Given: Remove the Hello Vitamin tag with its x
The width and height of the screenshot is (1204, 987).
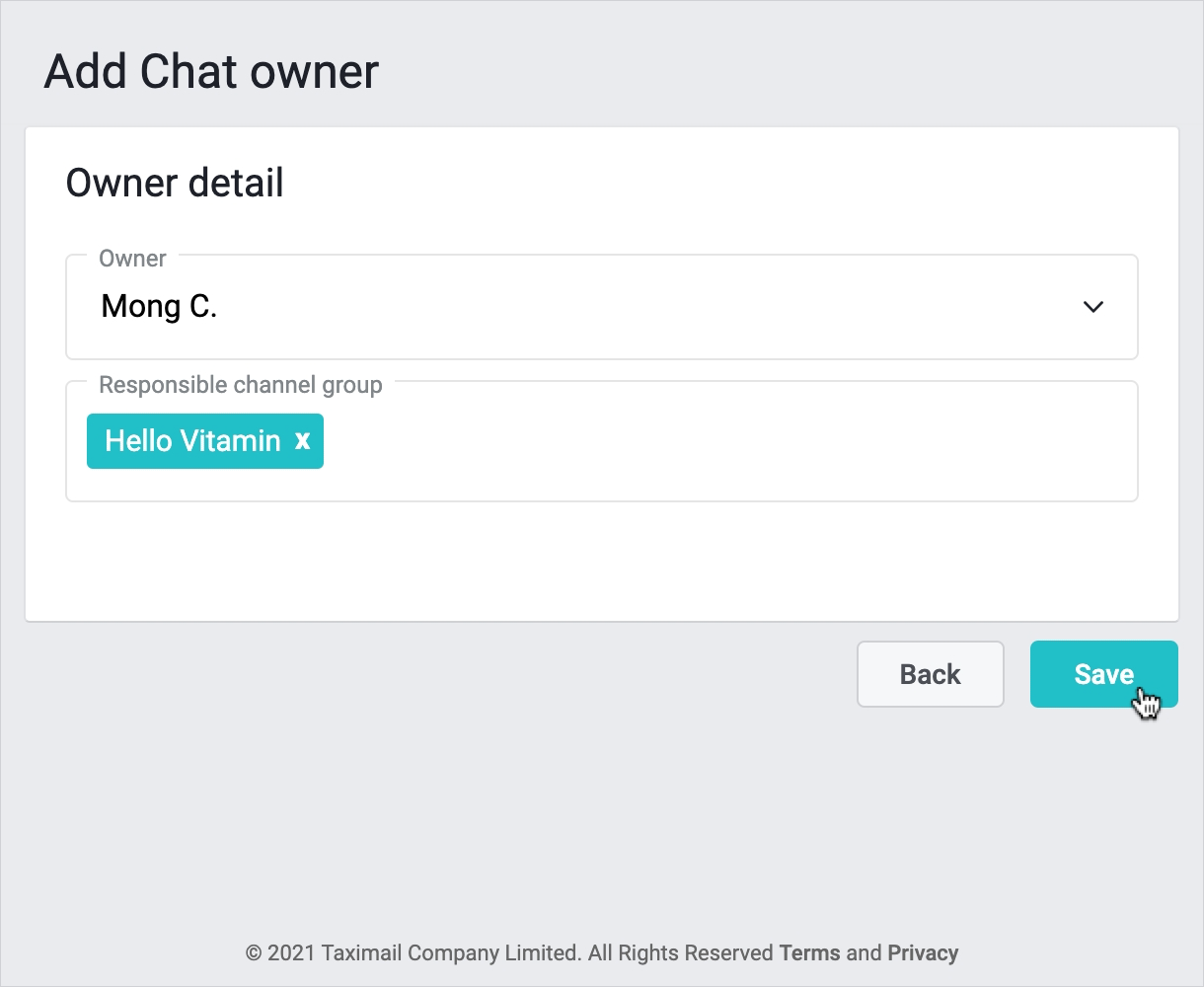Looking at the screenshot, I should (303, 441).
